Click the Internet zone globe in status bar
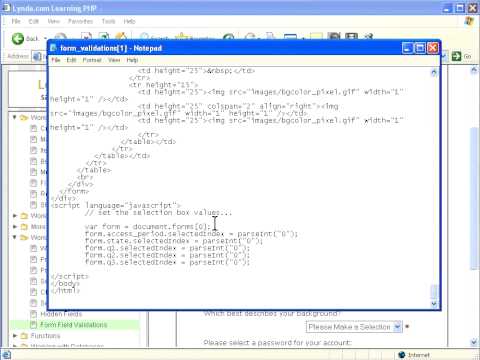The image size is (480, 360). 402,355
